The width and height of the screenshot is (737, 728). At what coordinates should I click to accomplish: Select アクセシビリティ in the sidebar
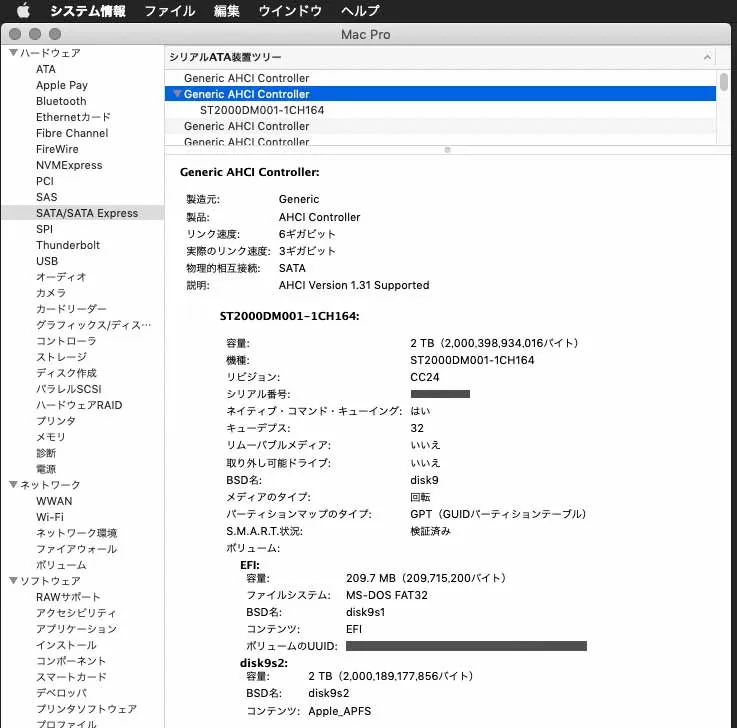76,613
